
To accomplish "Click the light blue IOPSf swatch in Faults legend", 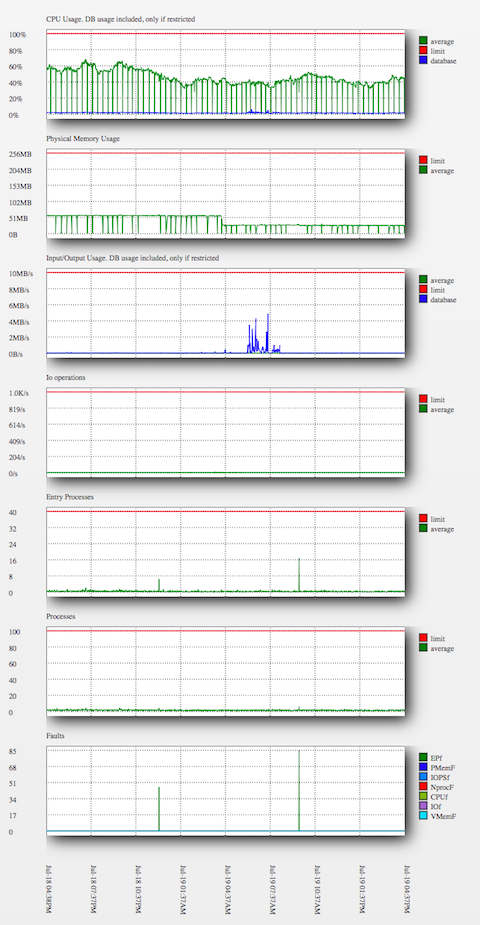I will coord(423,778).
